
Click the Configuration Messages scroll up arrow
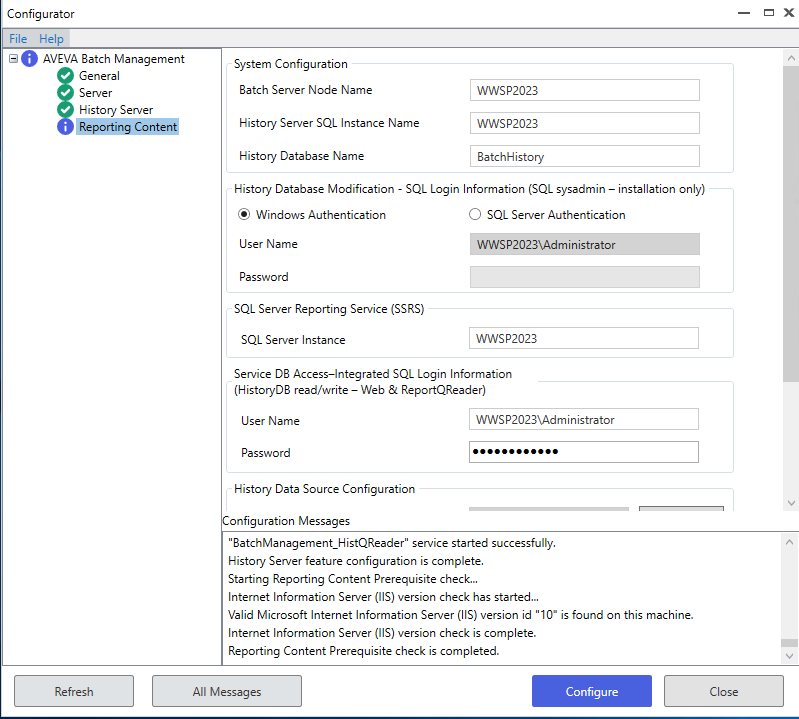point(789,542)
